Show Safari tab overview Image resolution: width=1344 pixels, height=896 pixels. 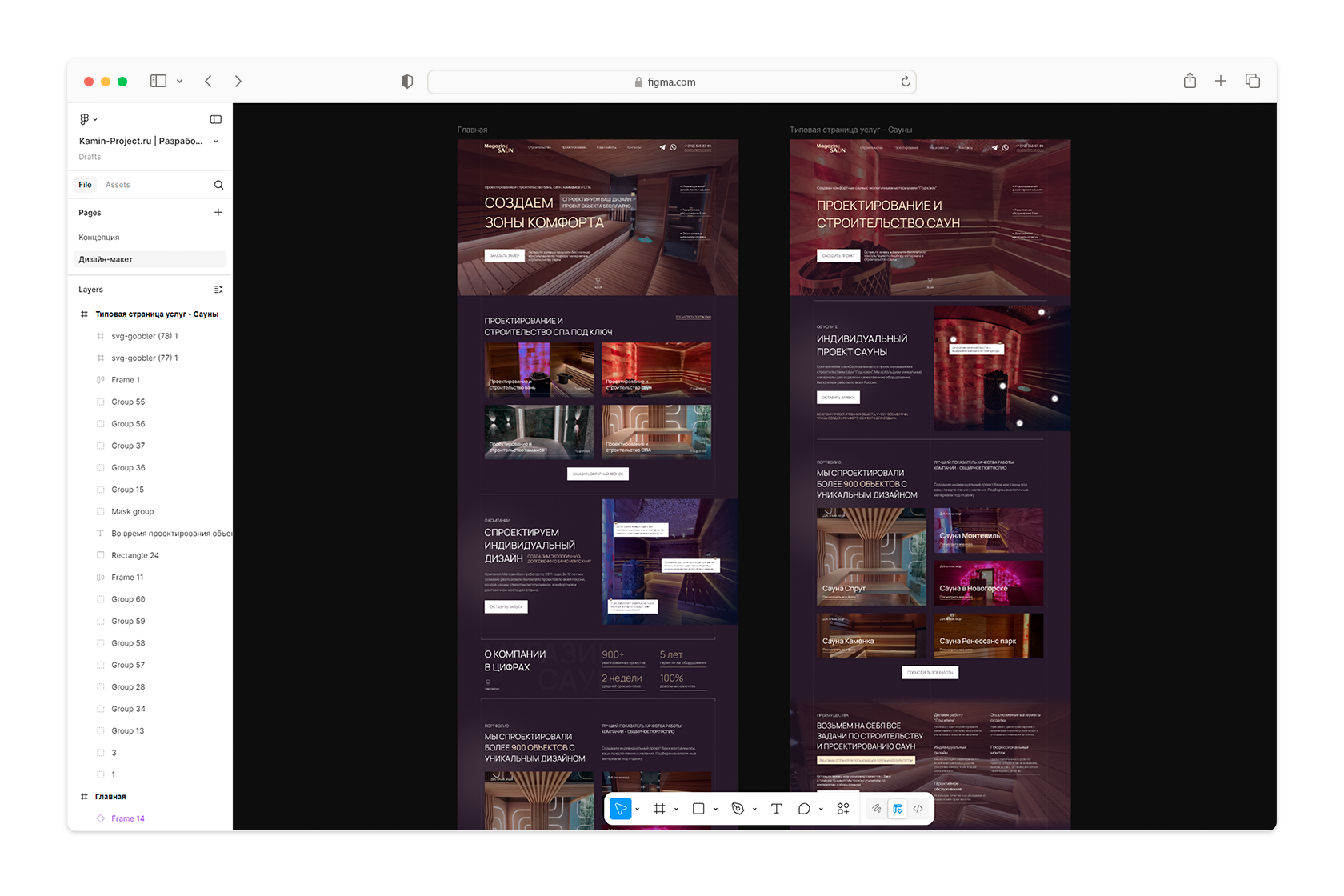(x=1253, y=81)
